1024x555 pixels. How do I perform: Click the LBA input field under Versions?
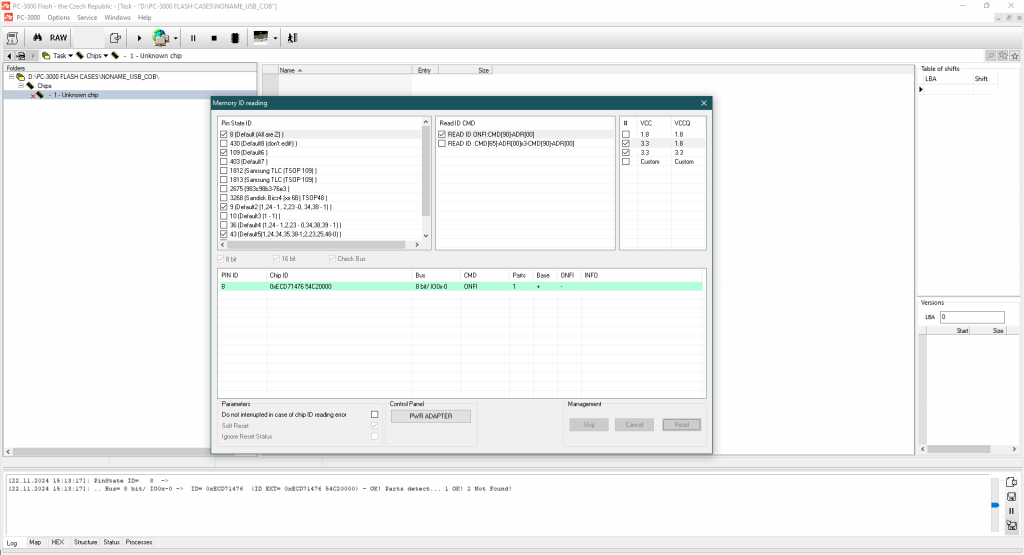click(x=971, y=317)
